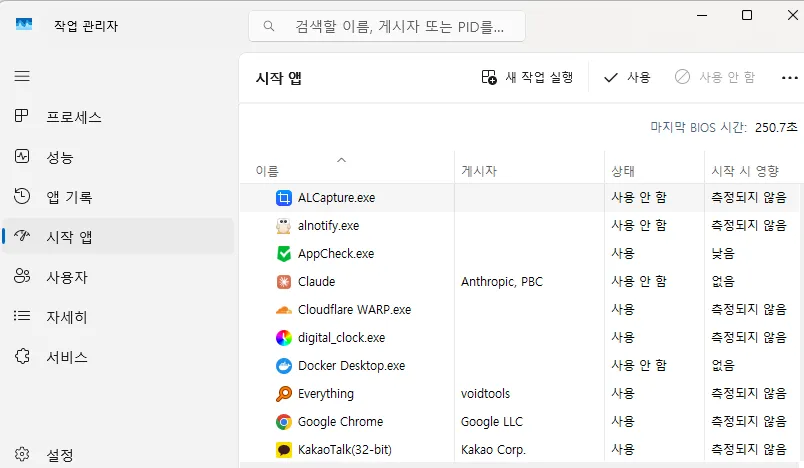
Task: Click the ALCapture.exe app icon
Action: click(x=284, y=198)
